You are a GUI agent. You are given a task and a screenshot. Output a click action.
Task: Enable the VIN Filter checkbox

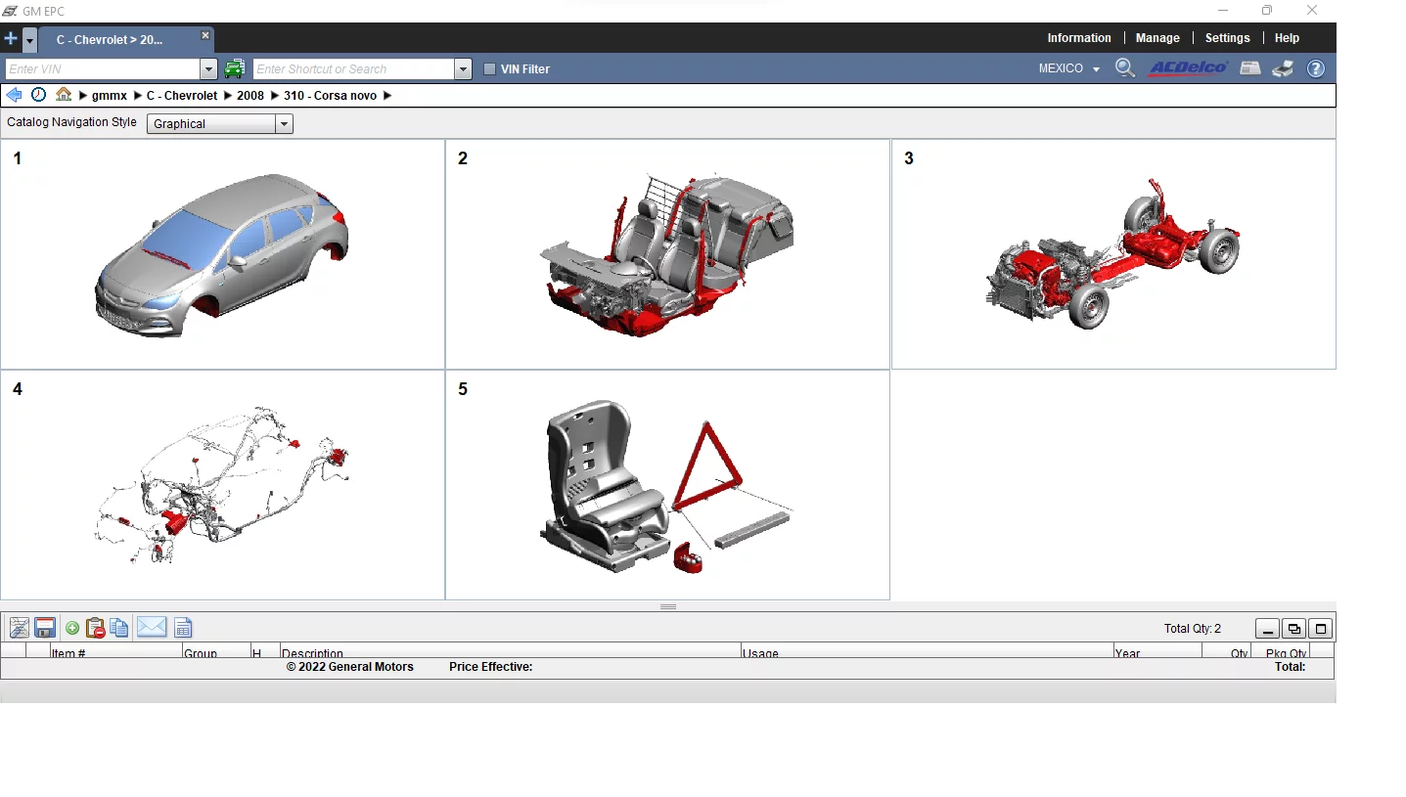[x=490, y=69]
